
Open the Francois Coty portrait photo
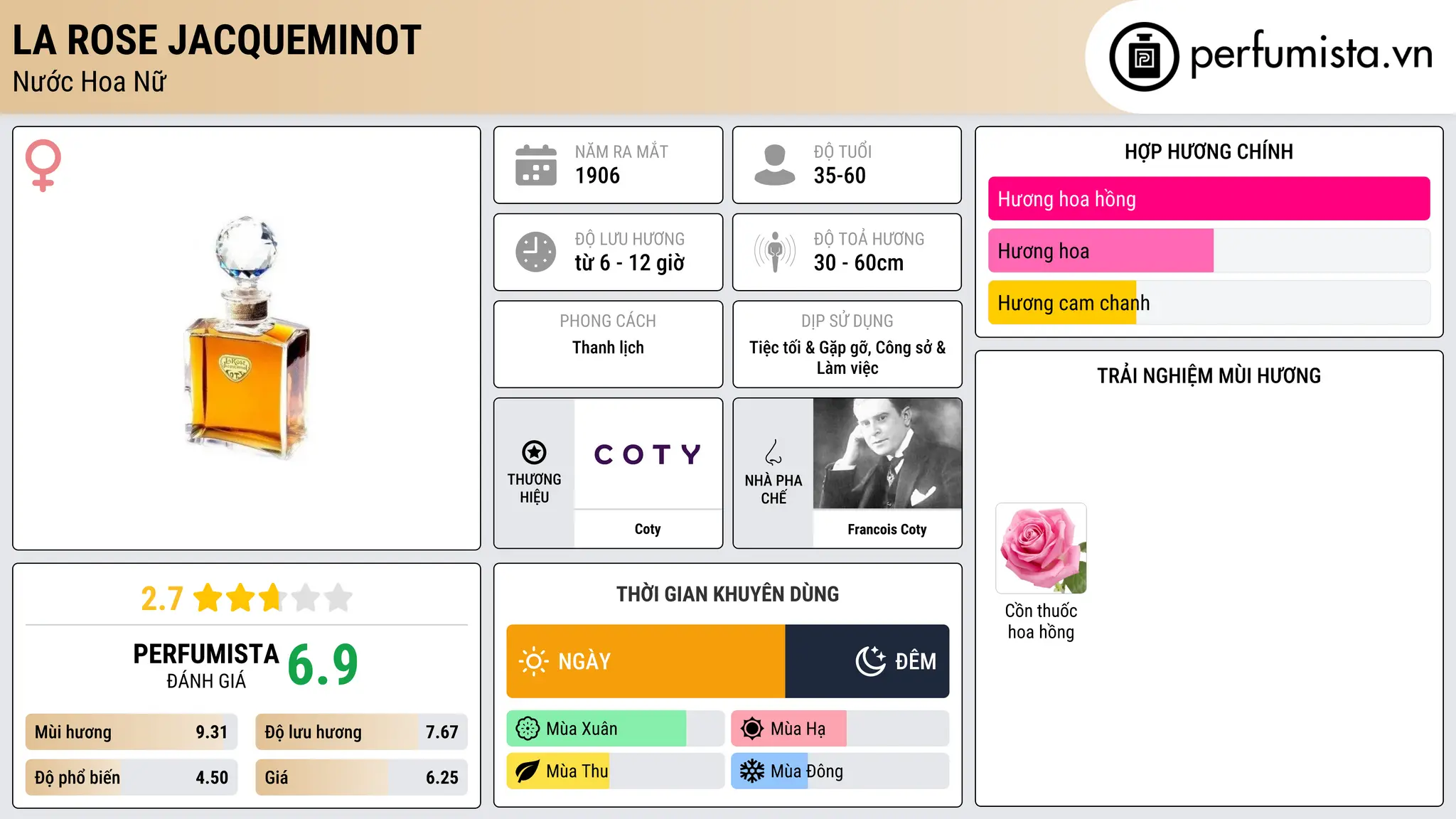pyautogui.click(x=887, y=454)
